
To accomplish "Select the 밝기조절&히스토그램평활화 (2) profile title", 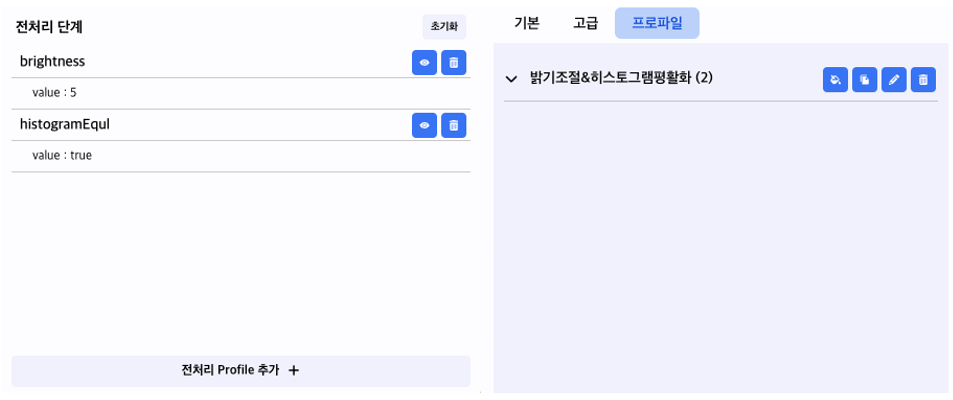I will click(621, 78).
